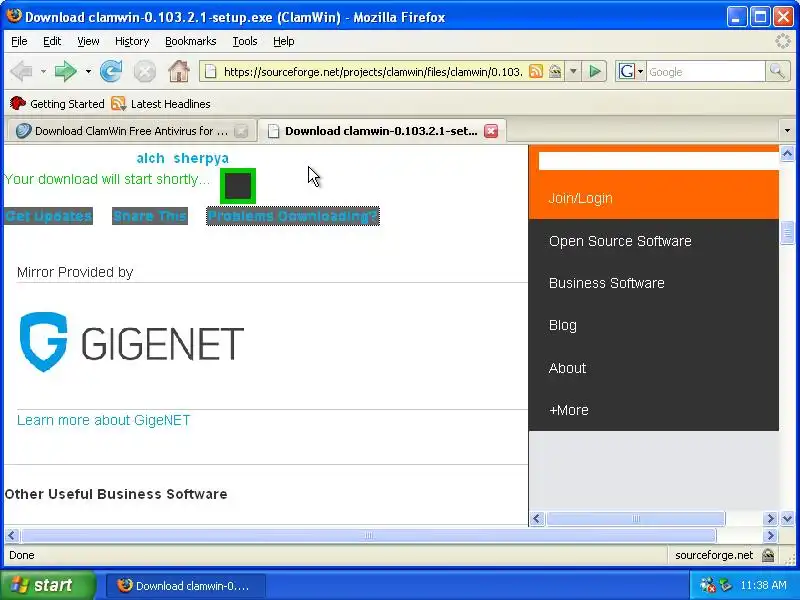Click the main scrollbar right arrow

click(770, 535)
